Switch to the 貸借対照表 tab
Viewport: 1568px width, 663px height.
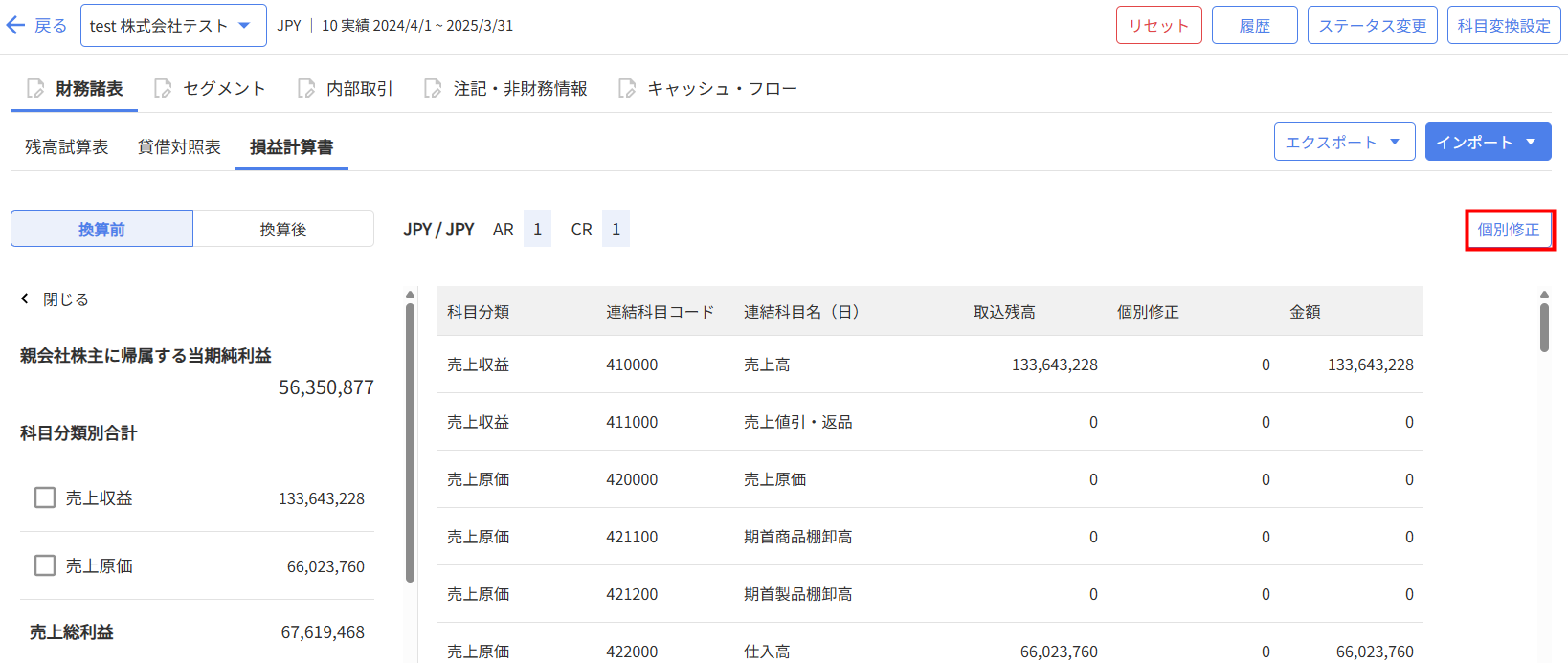click(x=179, y=147)
